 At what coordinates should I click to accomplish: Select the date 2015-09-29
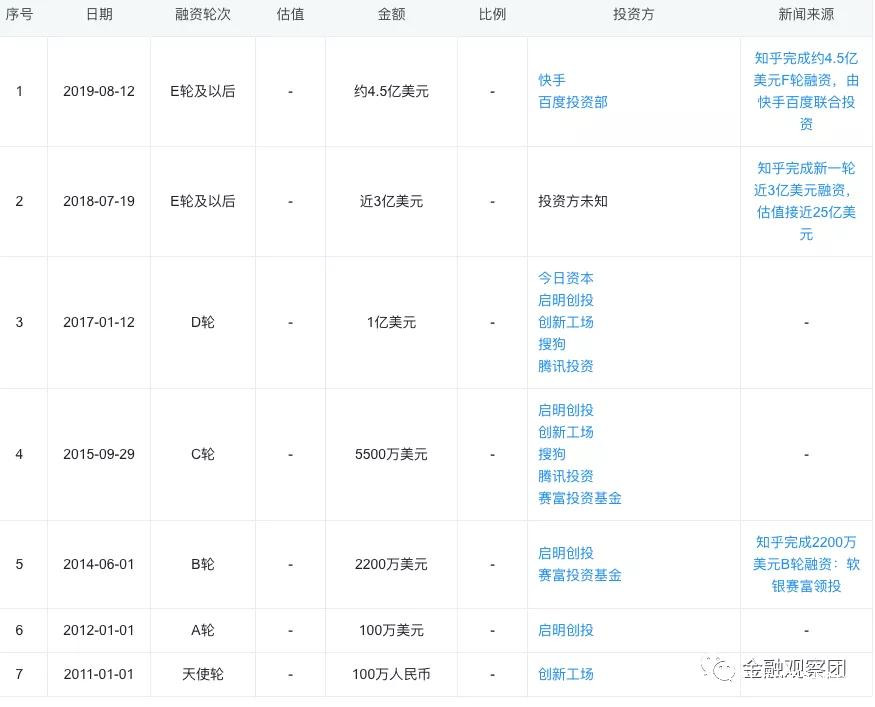tap(99, 454)
